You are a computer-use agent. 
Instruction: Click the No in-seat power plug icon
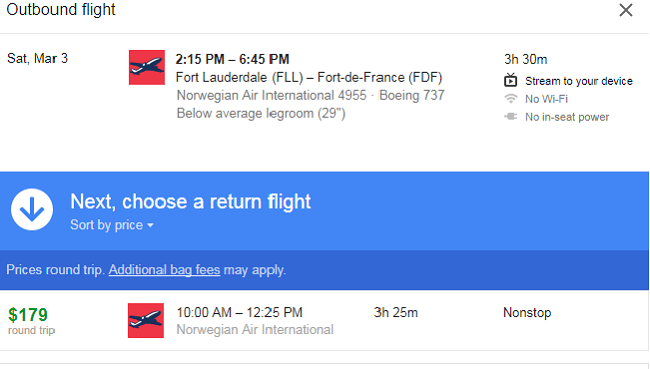click(x=511, y=117)
